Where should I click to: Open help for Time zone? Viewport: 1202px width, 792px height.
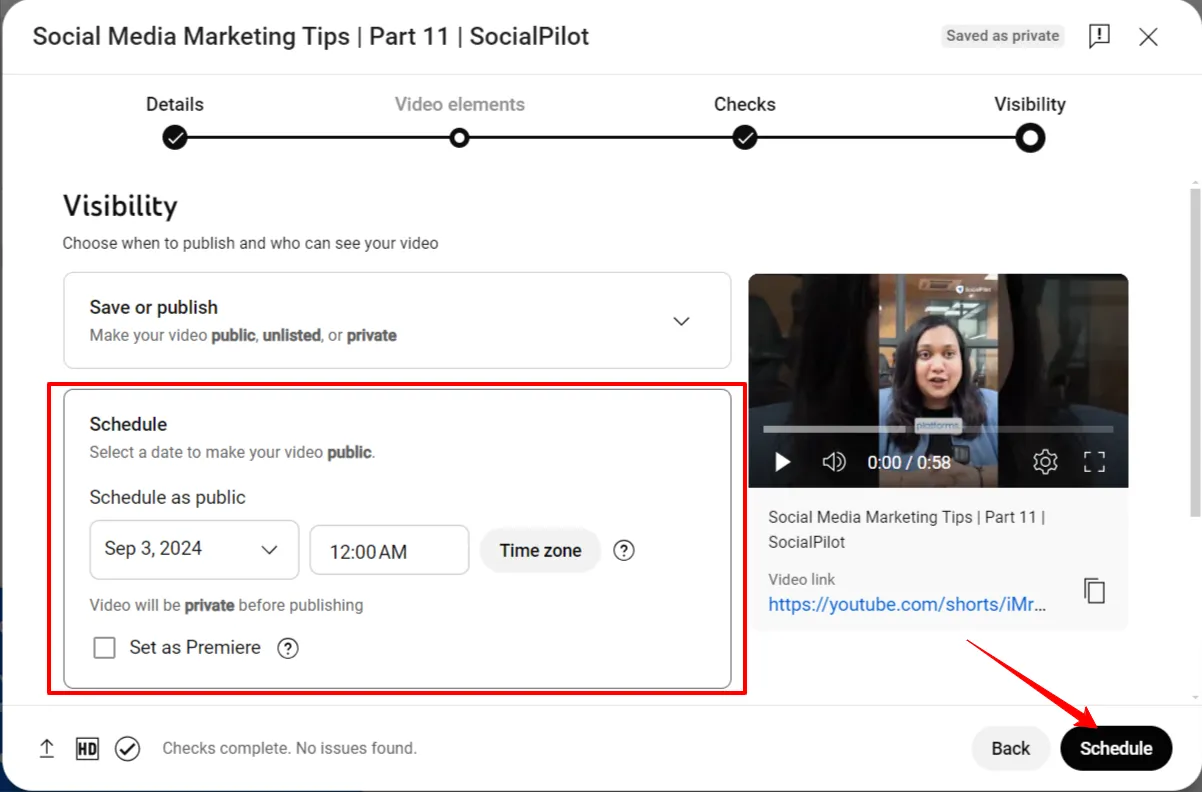point(624,550)
